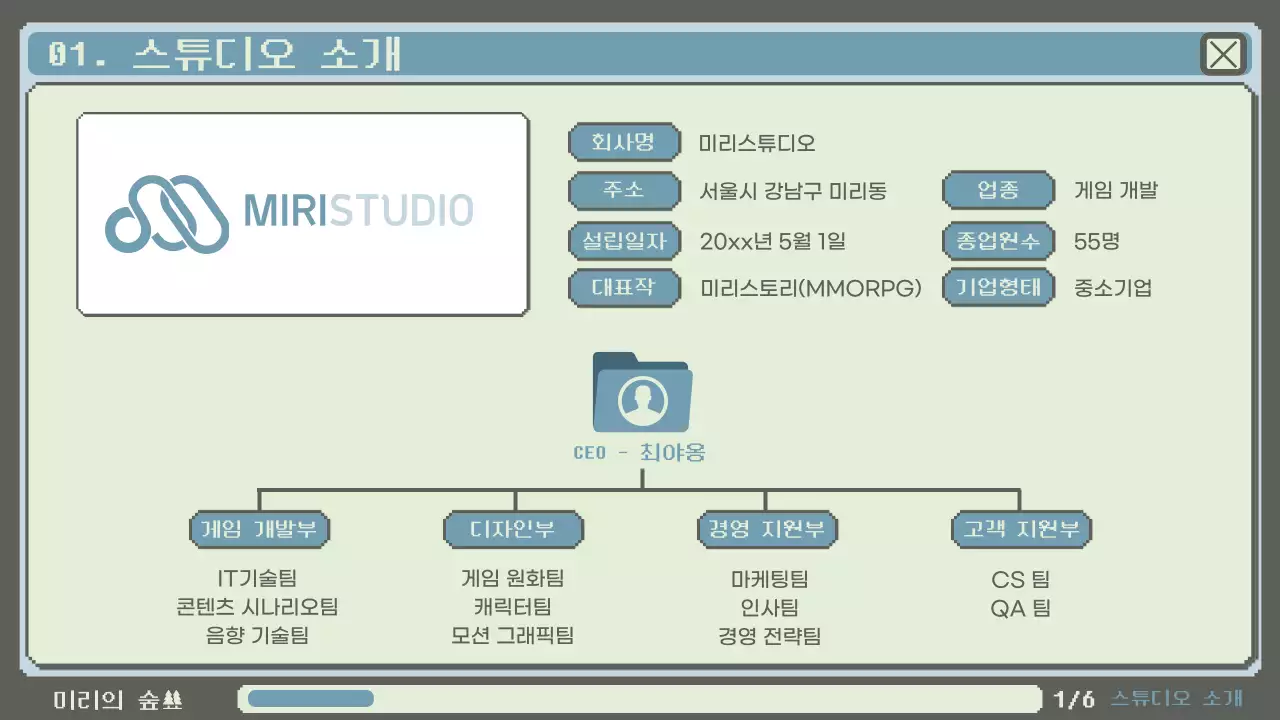
Task: Select the person avatar inside the folder
Action: [x=644, y=398]
